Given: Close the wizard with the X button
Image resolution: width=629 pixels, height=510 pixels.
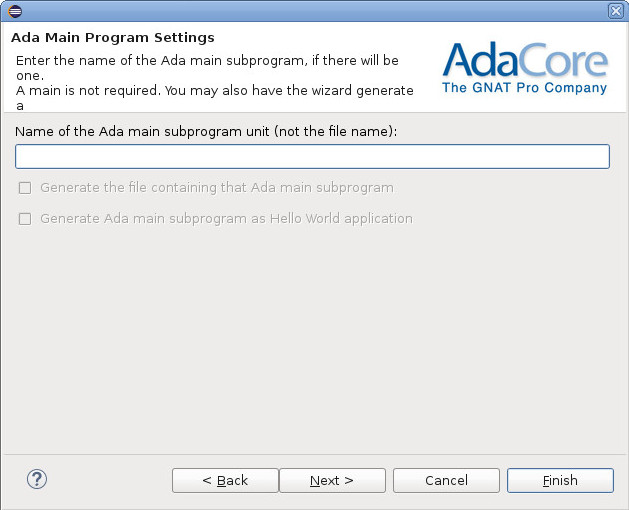Looking at the screenshot, I should pyautogui.click(x=615, y=10).
